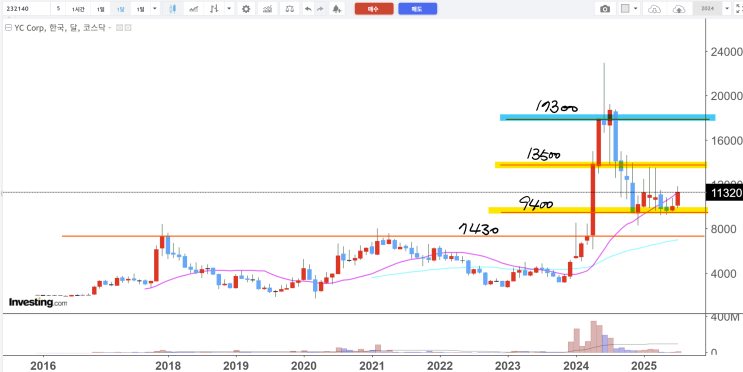The image size is (743, 372).
Task: Open the interval dropdown arrow
Action: pos(154,9)
